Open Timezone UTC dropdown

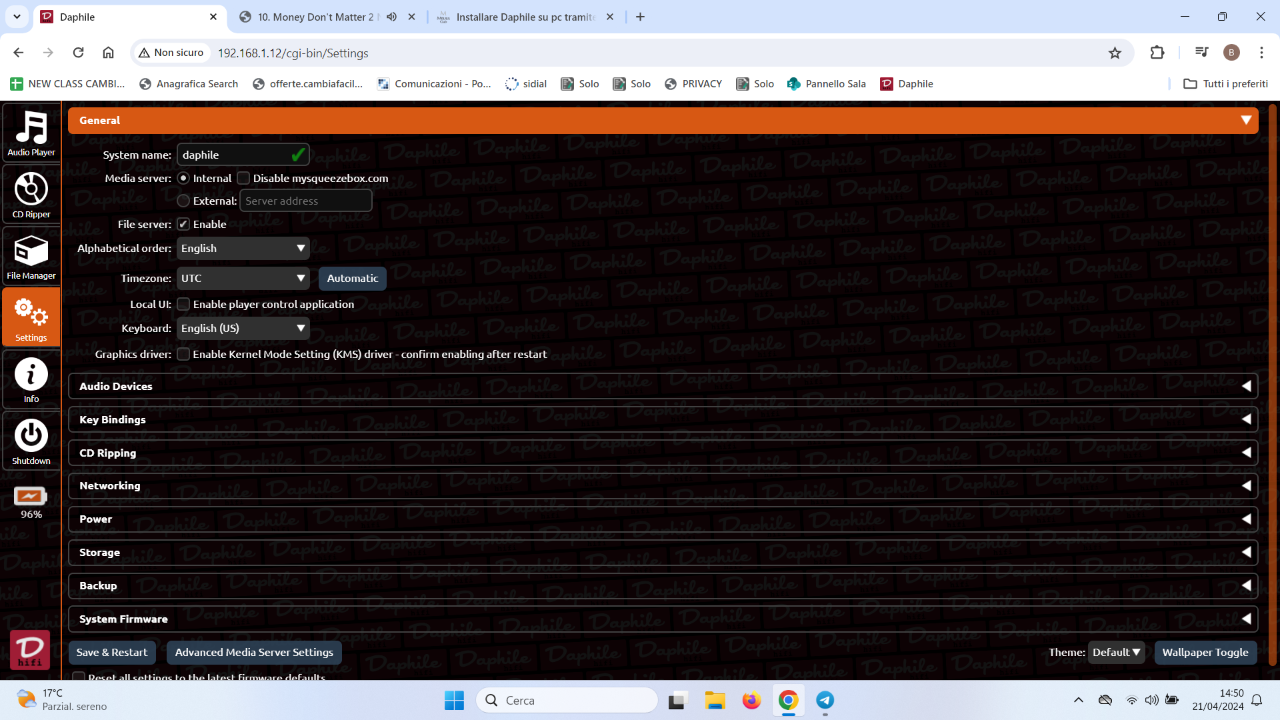[x=243, y=278]
